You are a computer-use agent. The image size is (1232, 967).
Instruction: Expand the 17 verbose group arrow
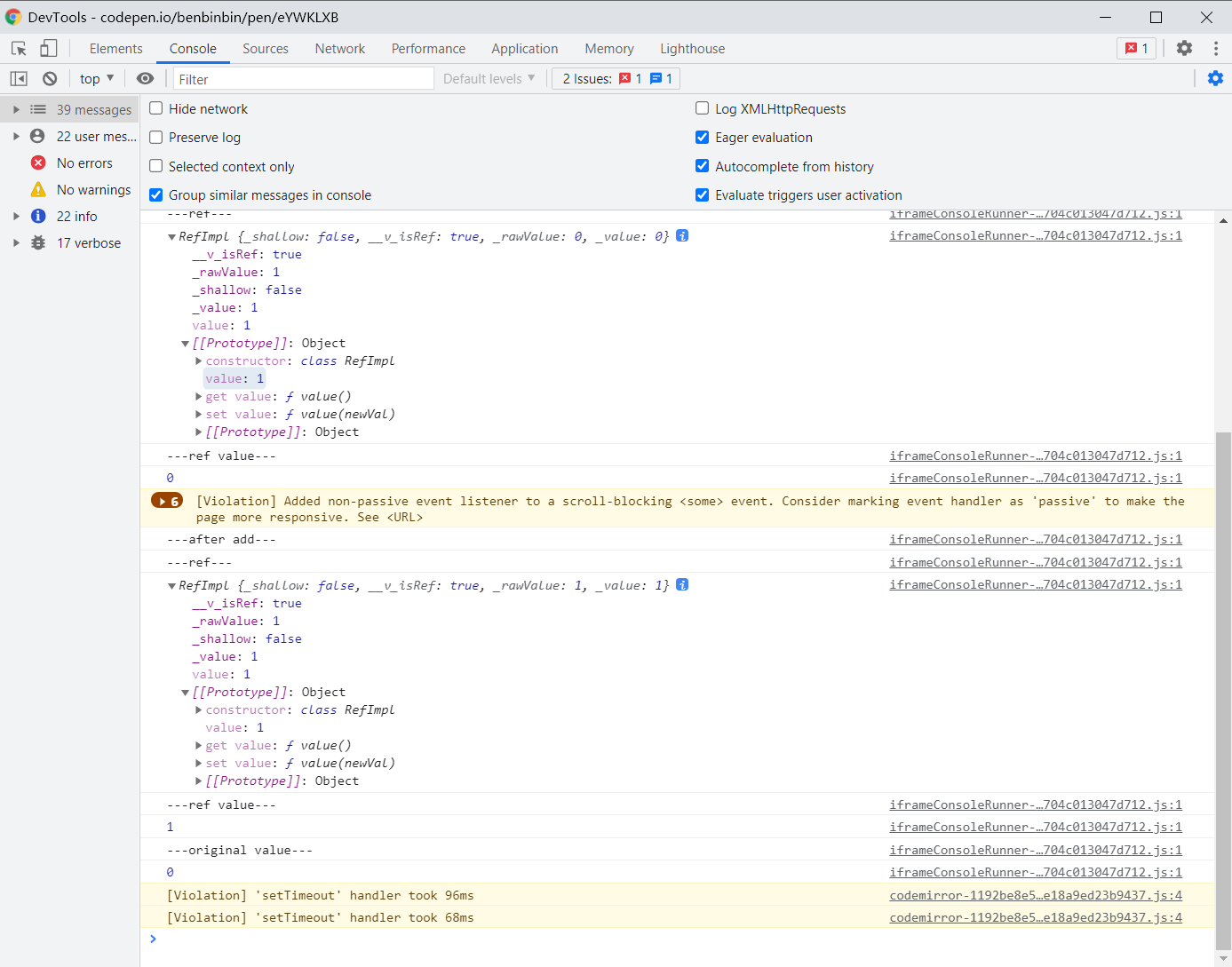click(x=16, y=243)
